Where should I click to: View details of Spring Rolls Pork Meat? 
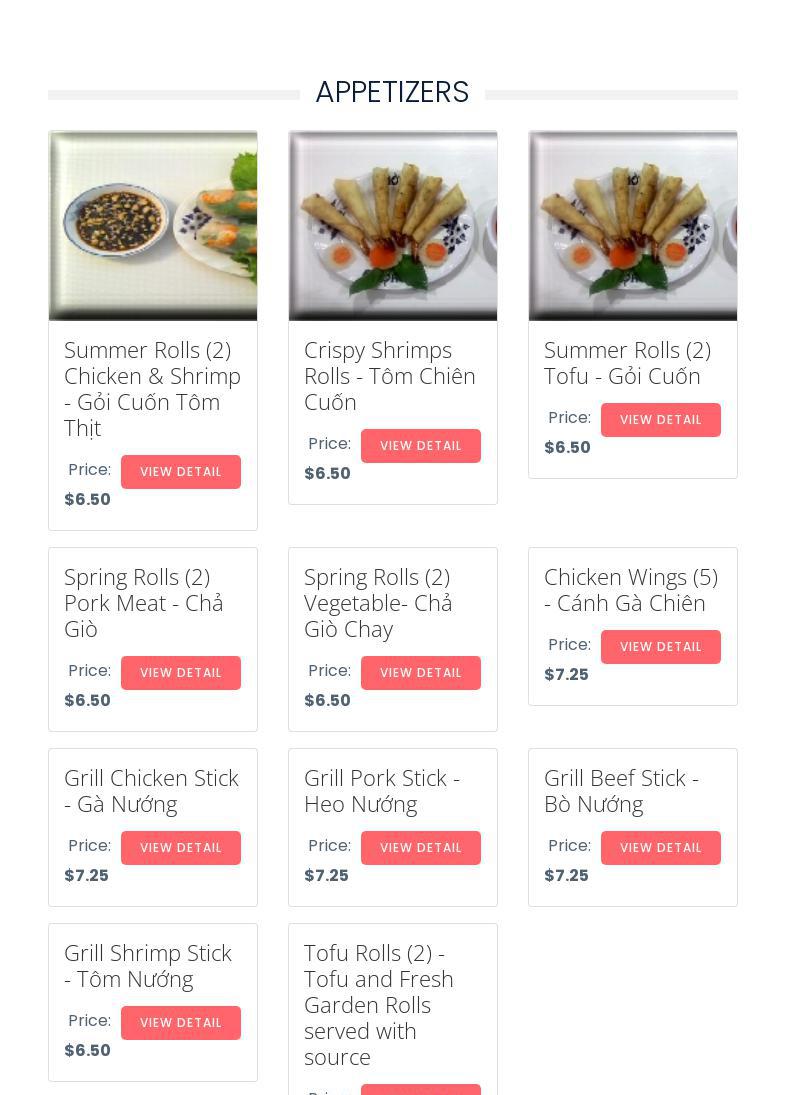tap(180, 673)
